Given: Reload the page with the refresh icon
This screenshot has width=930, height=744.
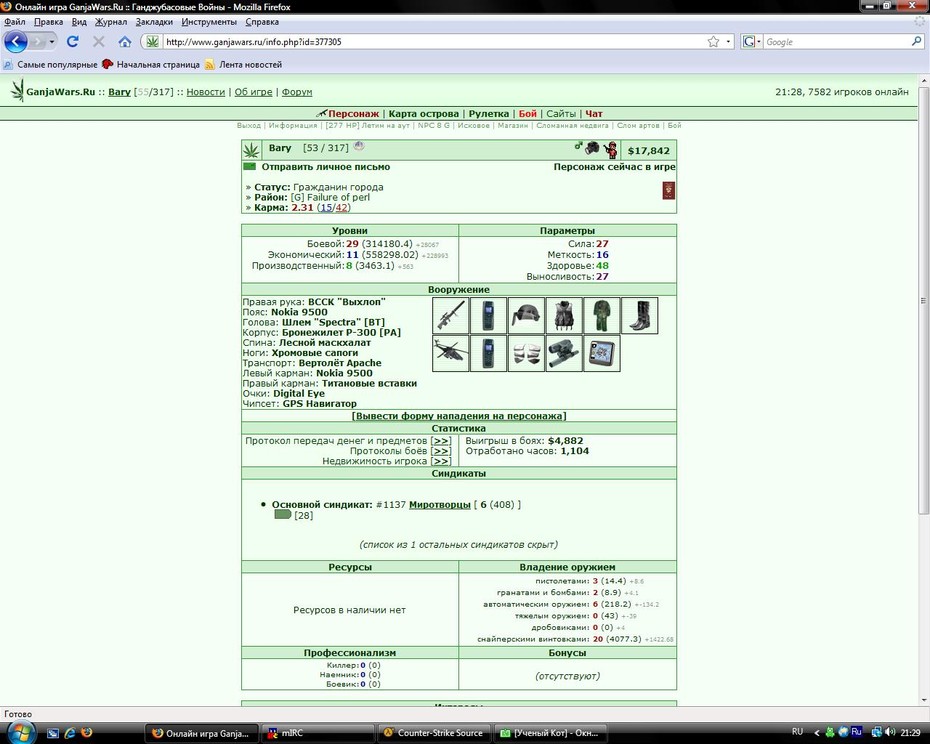Looking at the screenshot, I should pyautogui.click(x=72, y=42).
